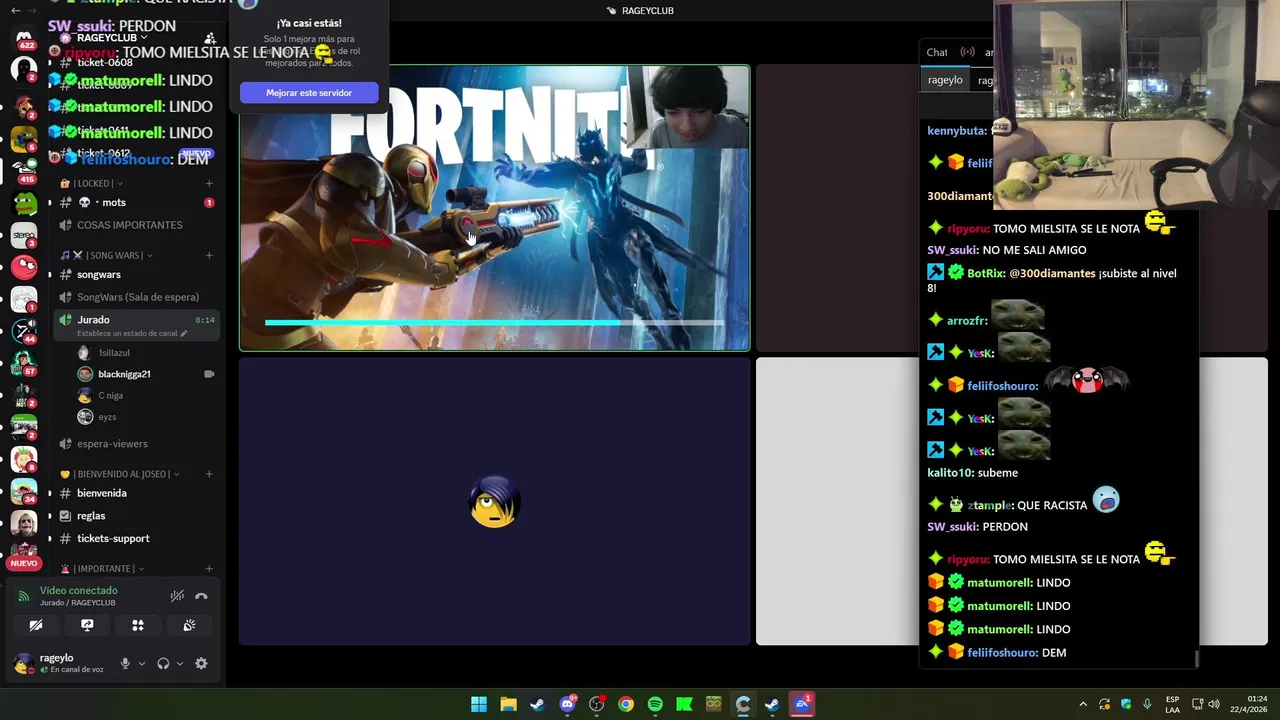This screenshot has height=720, width=1280.
Task: Focus the Fortnite video stream tile
Action: [494, 208]
